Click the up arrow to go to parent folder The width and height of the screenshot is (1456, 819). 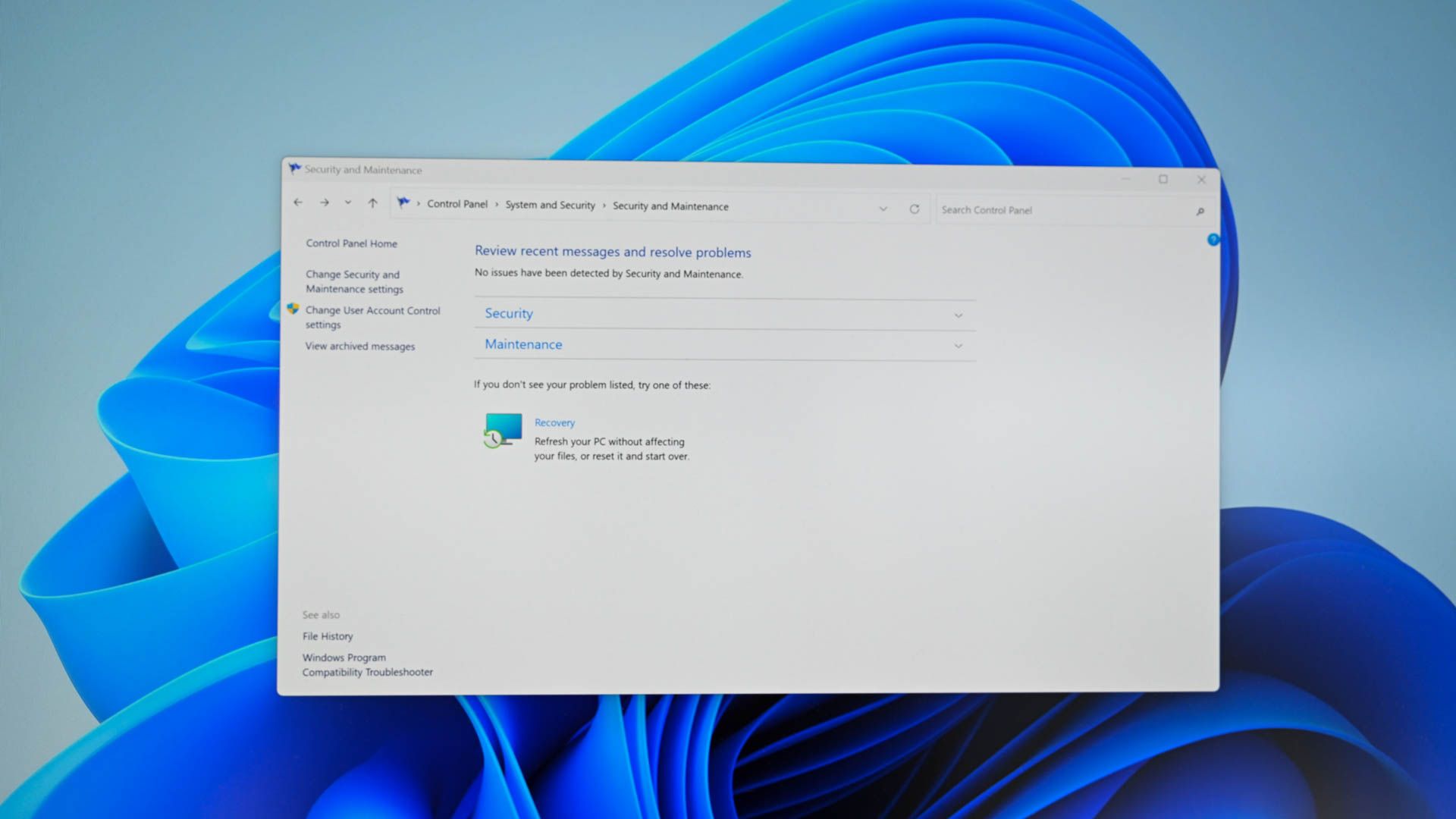(372, 203)
